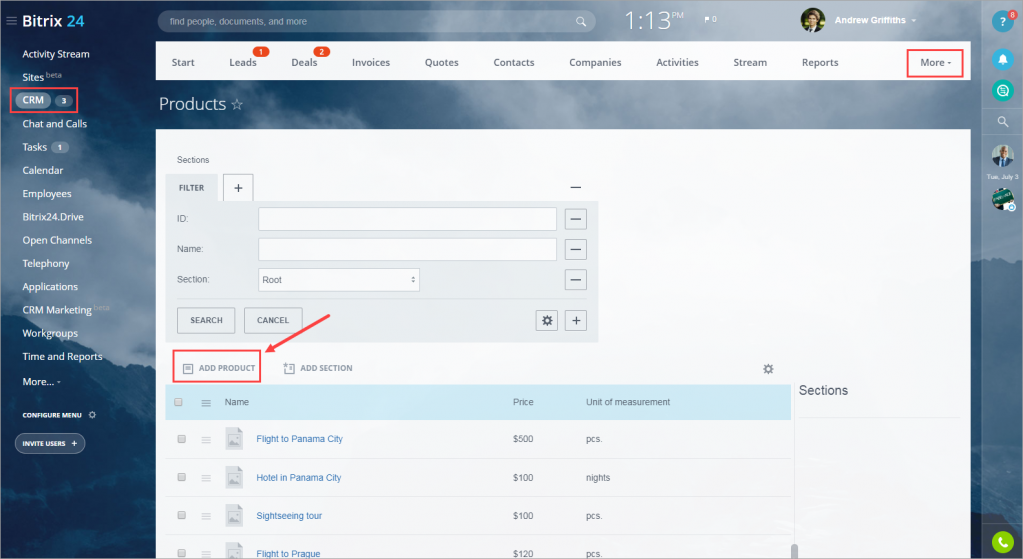Open the row menu icon for Flight to Panama City
The image size is (1023, 559).
tap(206, 440)
